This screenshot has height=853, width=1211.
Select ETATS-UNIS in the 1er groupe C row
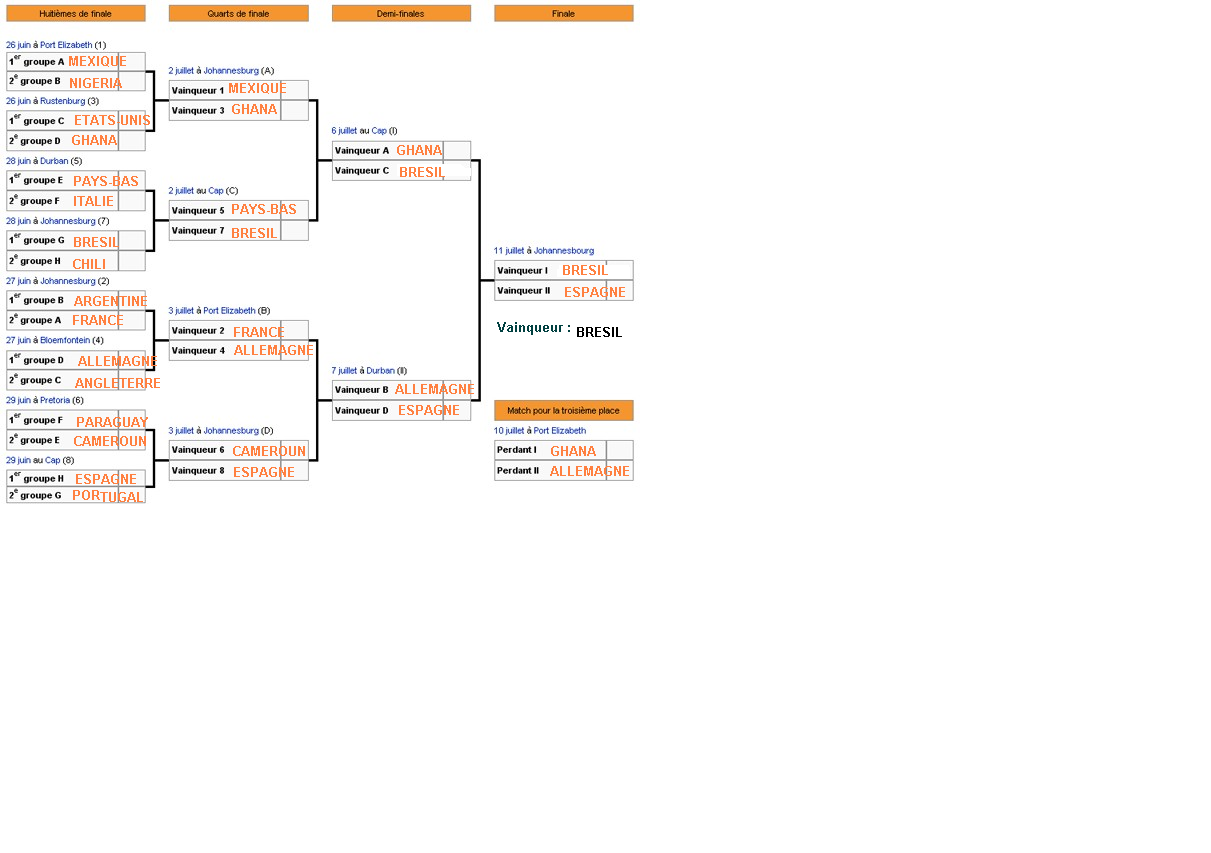(x=112, y=121)
